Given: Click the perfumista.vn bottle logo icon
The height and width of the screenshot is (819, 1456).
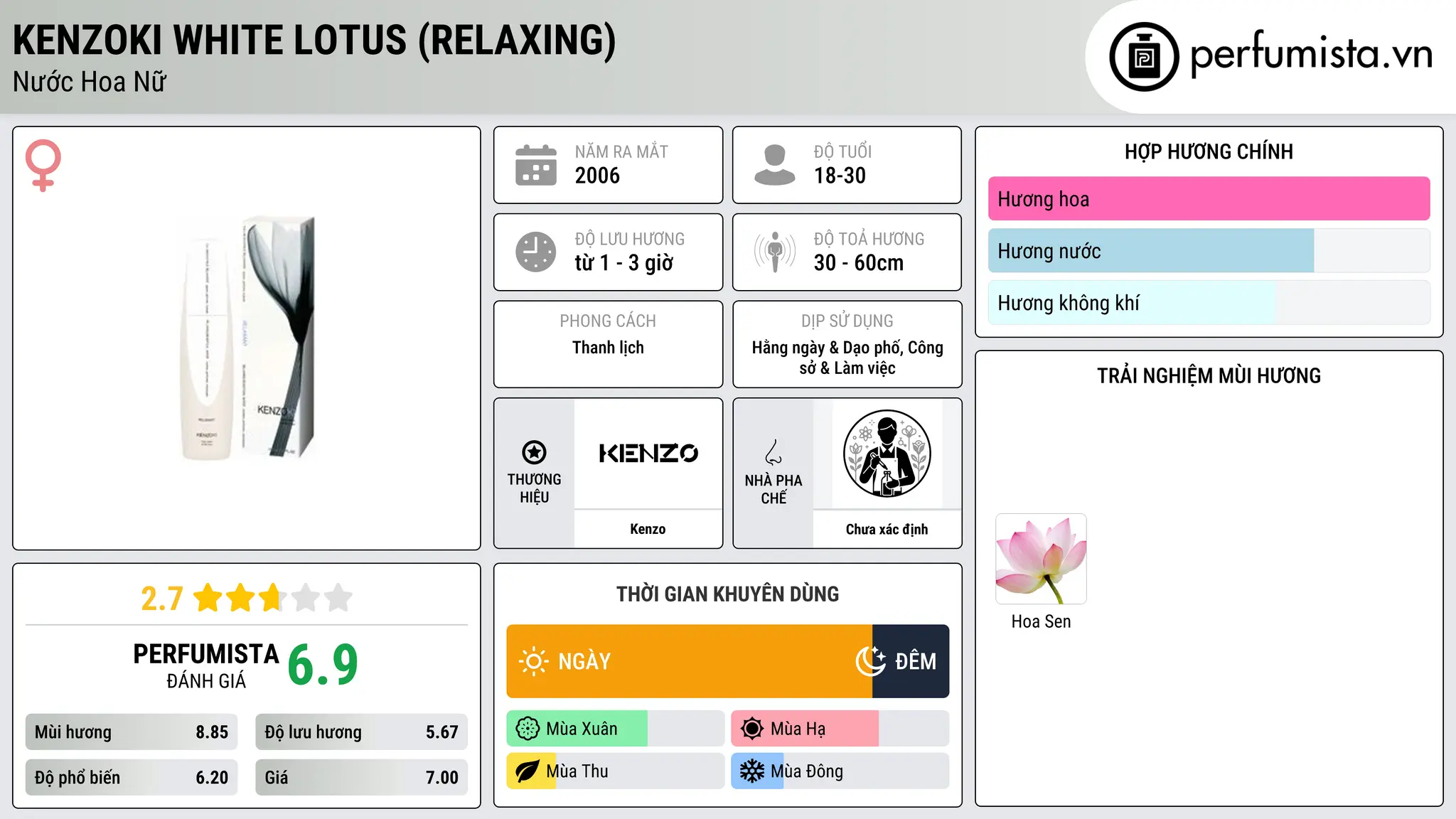Looking at the screenshot, I should tap(1144, 57).
